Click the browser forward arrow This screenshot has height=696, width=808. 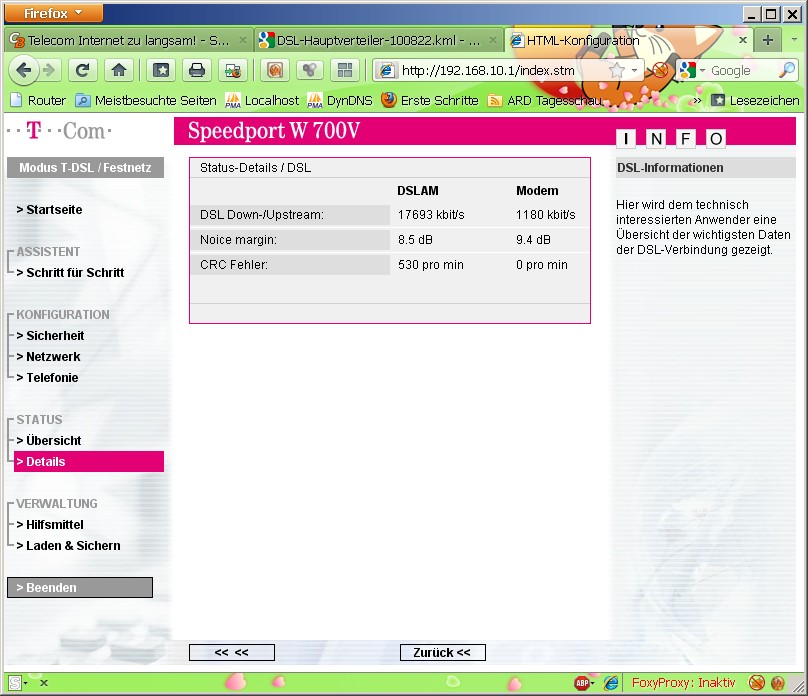[x=49, y=70]
